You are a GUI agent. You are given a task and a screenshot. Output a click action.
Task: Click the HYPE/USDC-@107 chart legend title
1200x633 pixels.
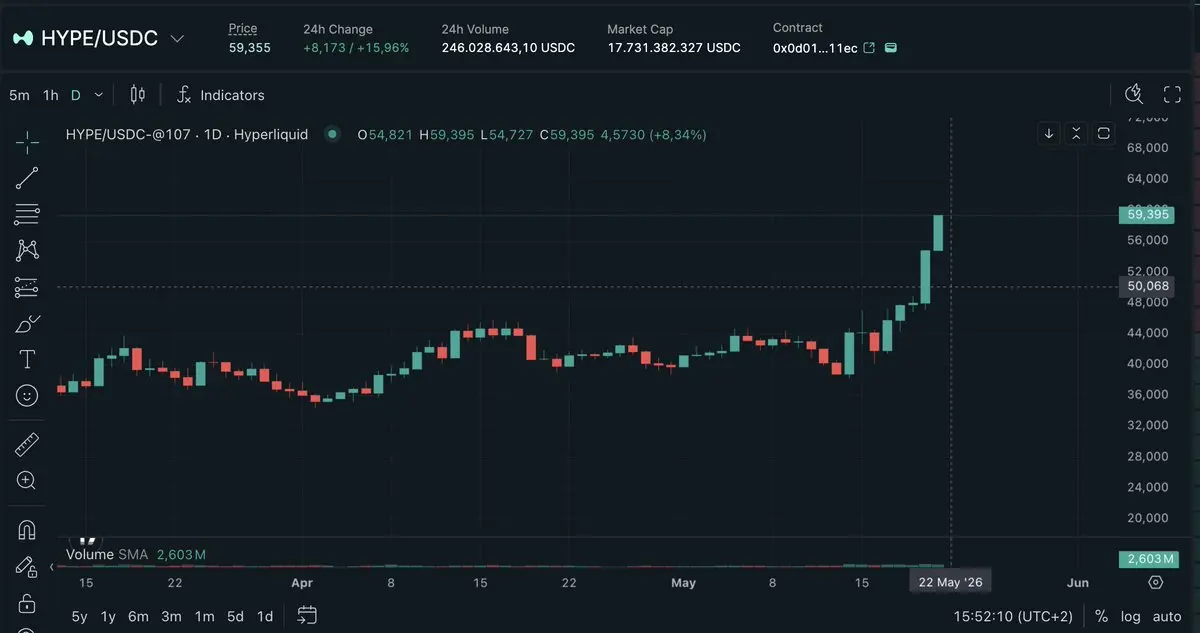(x=187, y=134)
